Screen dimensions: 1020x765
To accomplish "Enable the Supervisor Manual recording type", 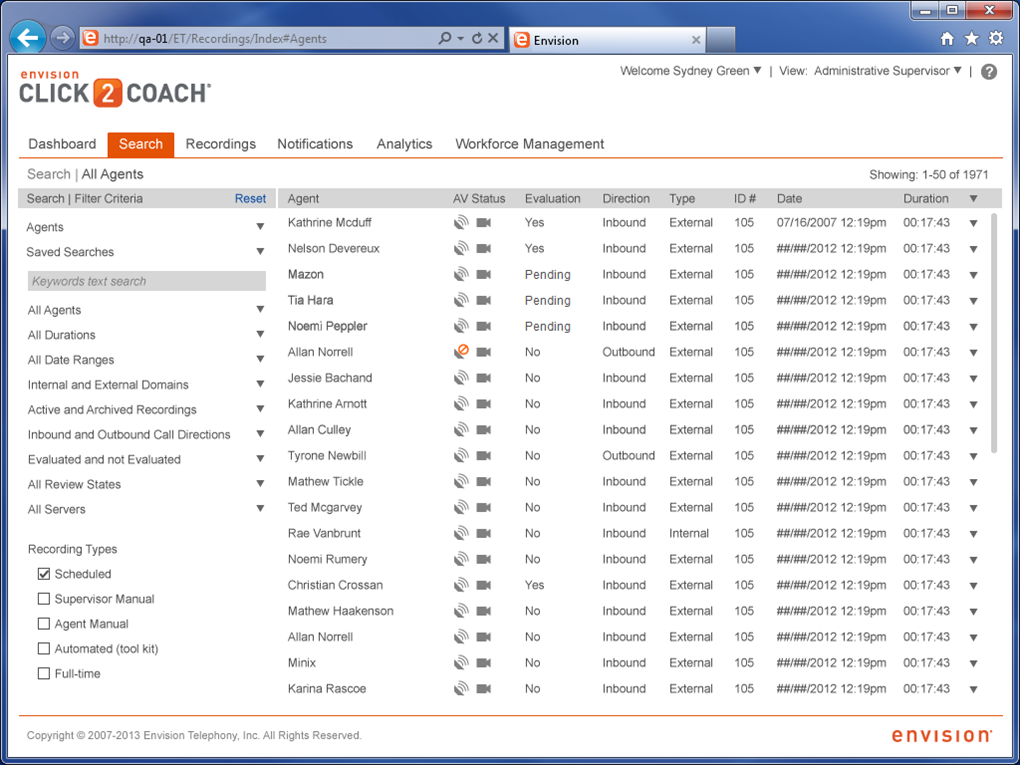I will coord(44,598).
